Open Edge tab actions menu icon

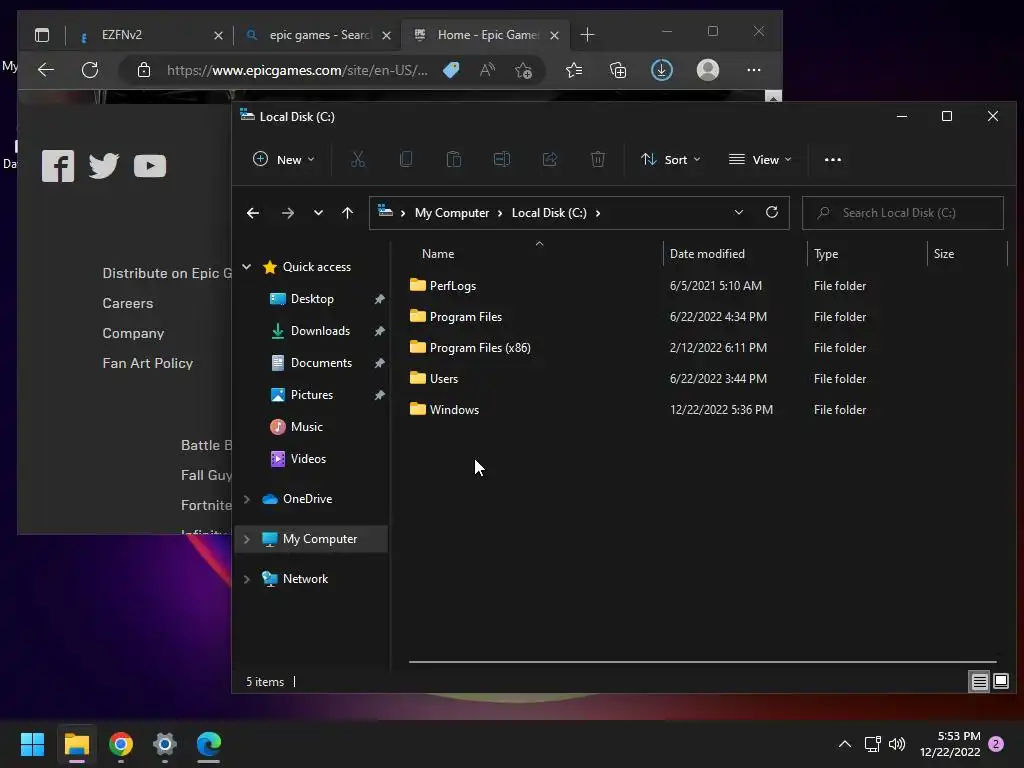point(42,35)
